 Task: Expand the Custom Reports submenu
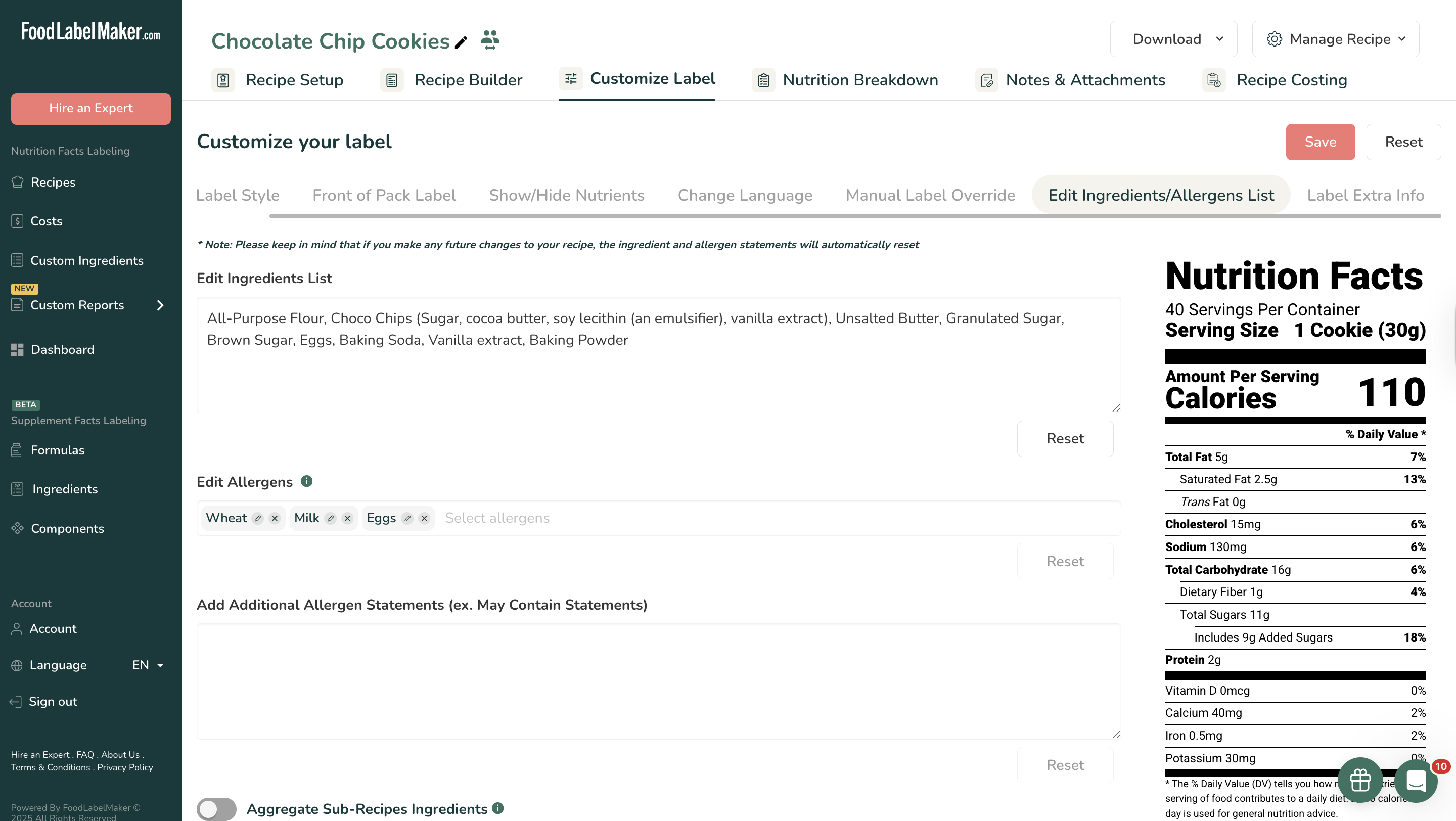pyautogui.click(x=160, y=305)
